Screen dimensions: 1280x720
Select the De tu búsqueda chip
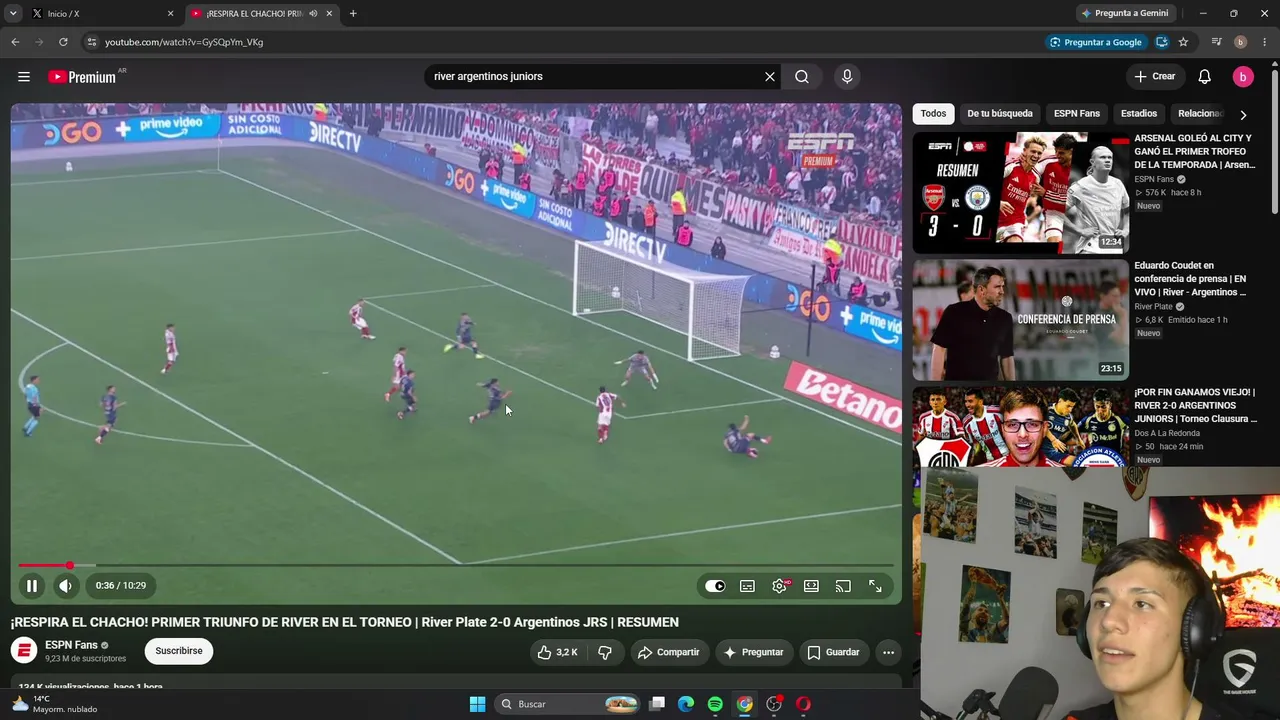coord(1000,114)
